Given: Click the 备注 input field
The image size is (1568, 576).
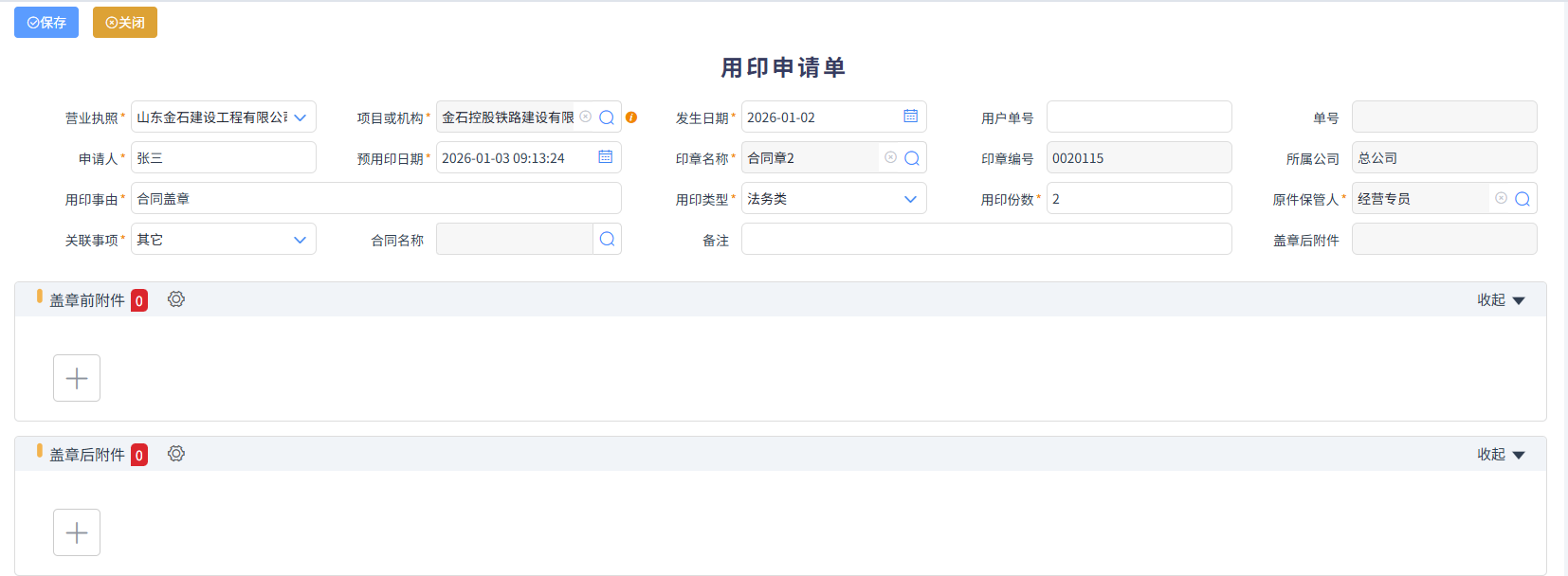Looking at the screenshot, I should [986, 239].
